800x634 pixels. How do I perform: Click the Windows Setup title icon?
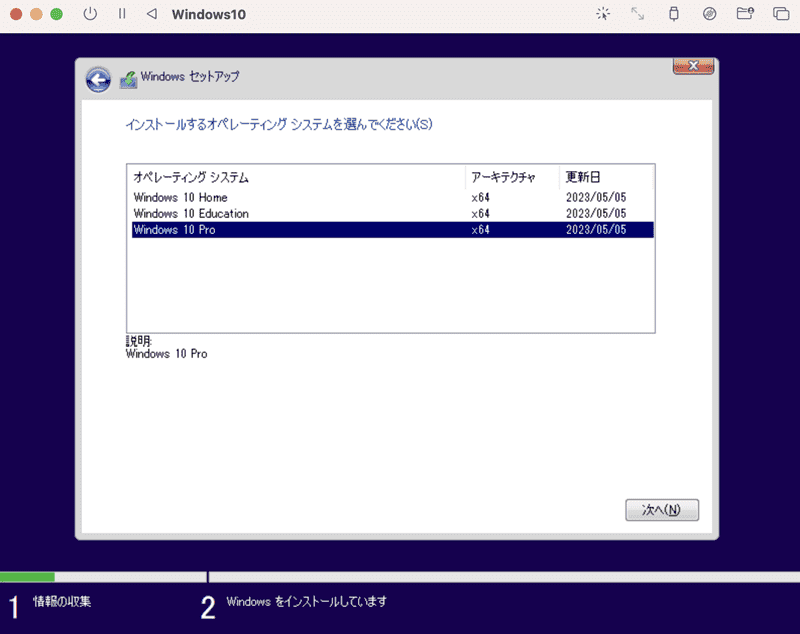click(x=128, y=80)
